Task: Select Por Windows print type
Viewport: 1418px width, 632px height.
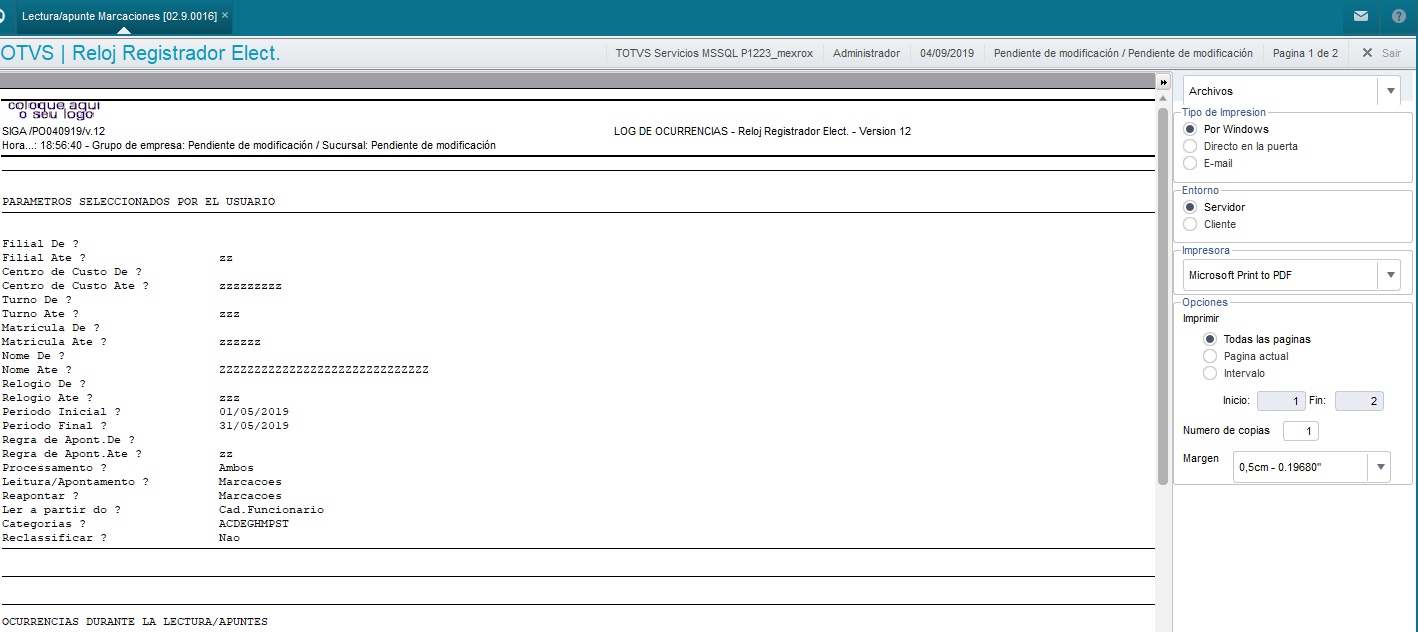Action: point(1190,129)
